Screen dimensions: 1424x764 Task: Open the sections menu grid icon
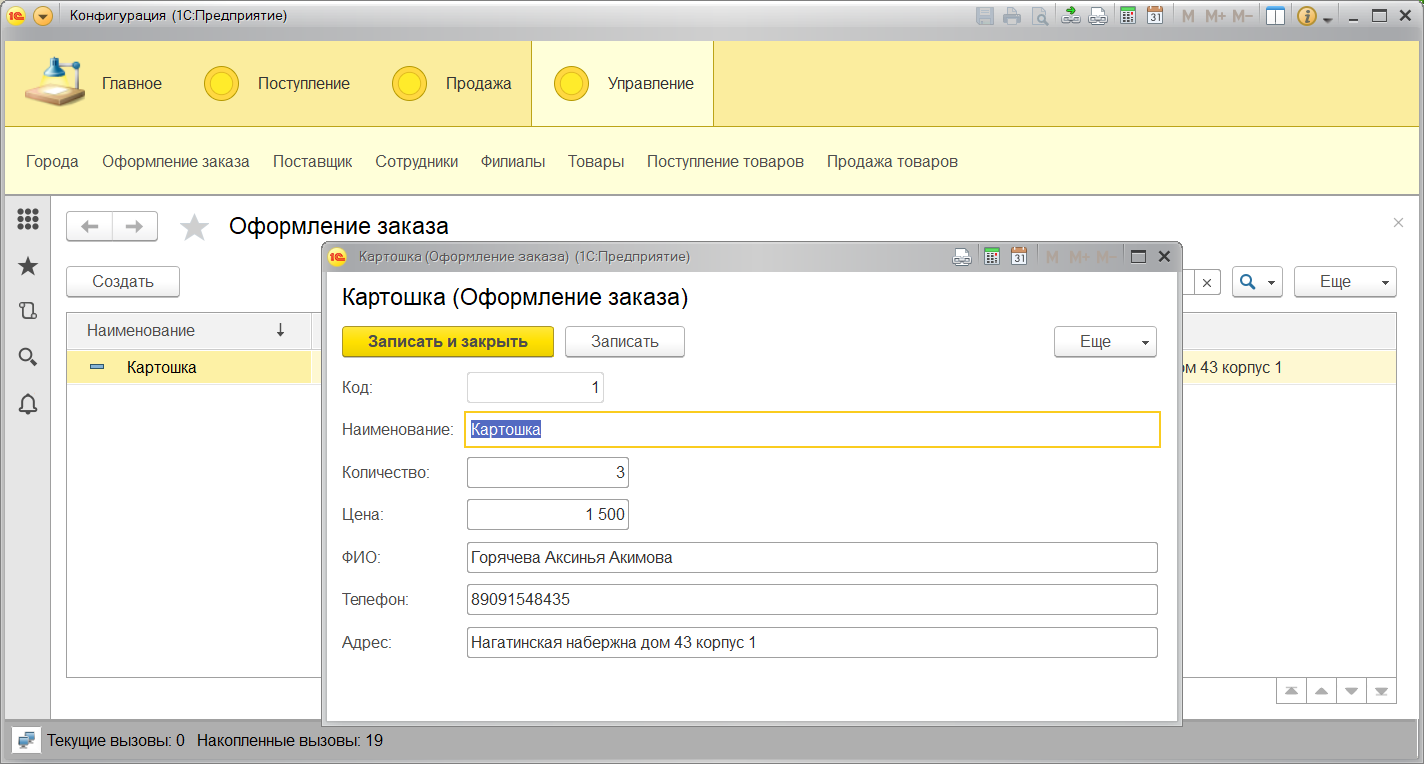coord(28,219)
